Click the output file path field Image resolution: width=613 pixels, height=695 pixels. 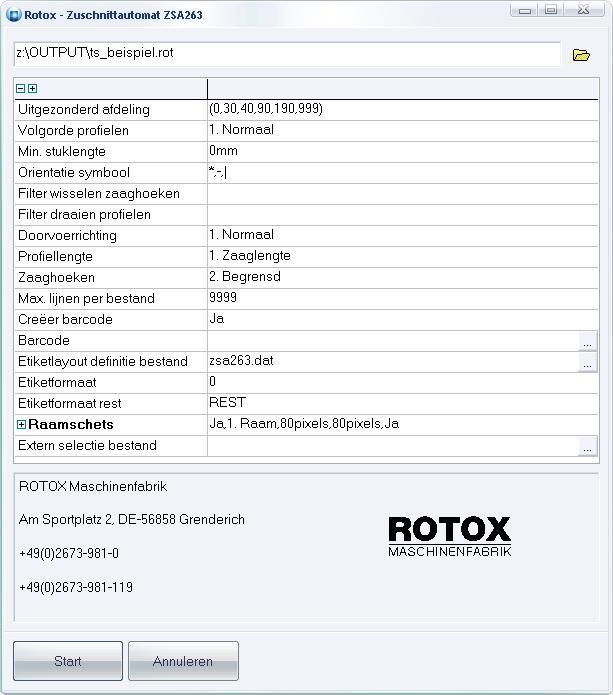tap(287, 54)
